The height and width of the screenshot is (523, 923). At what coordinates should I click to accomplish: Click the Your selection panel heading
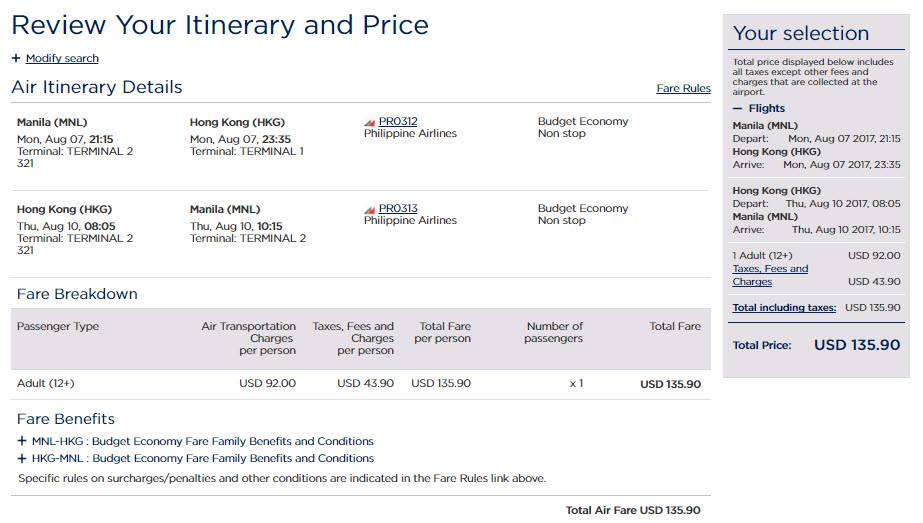coord(801,33)
